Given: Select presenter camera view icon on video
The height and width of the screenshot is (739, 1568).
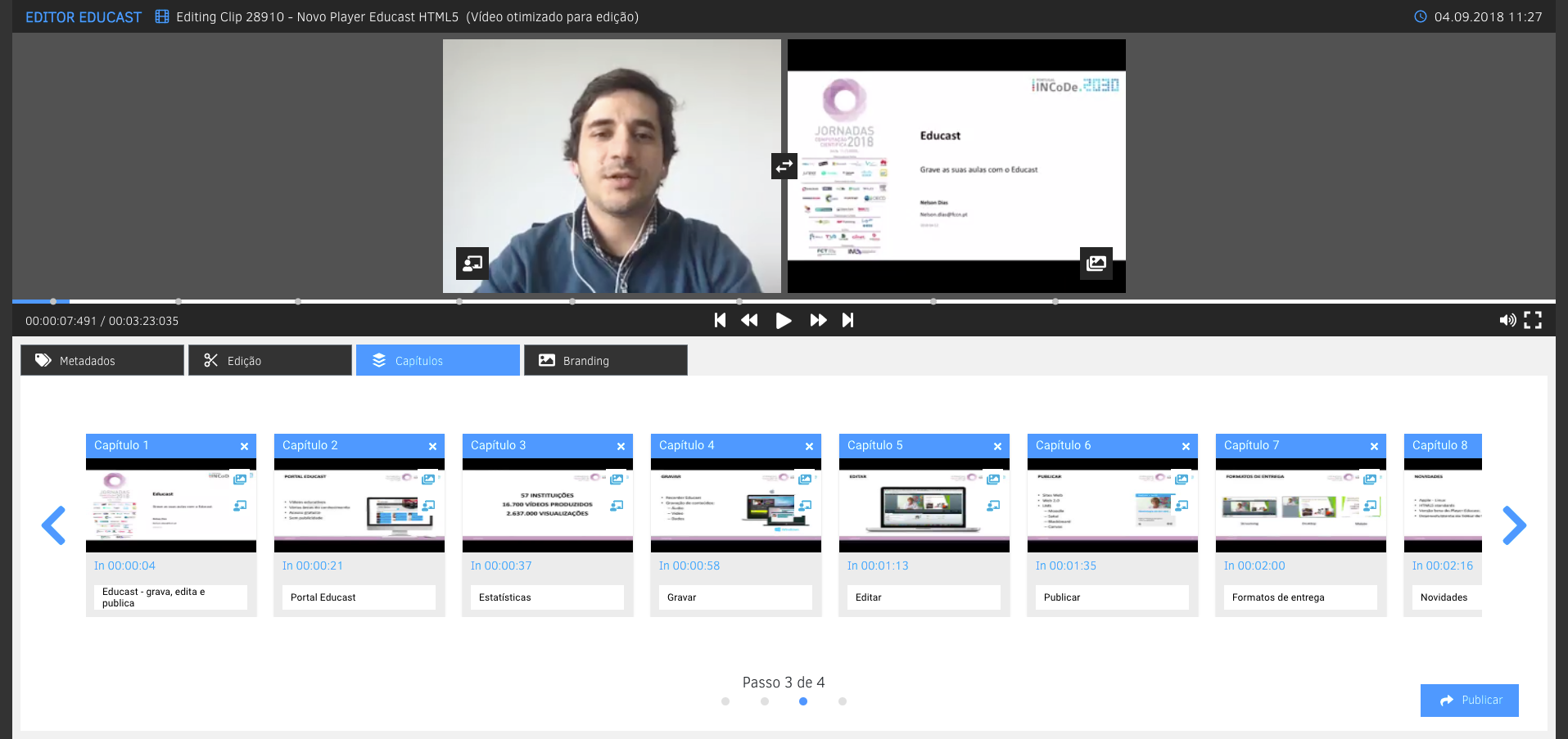Looking at the screenshot, I should pyautogui.click(x=472, y=264).
